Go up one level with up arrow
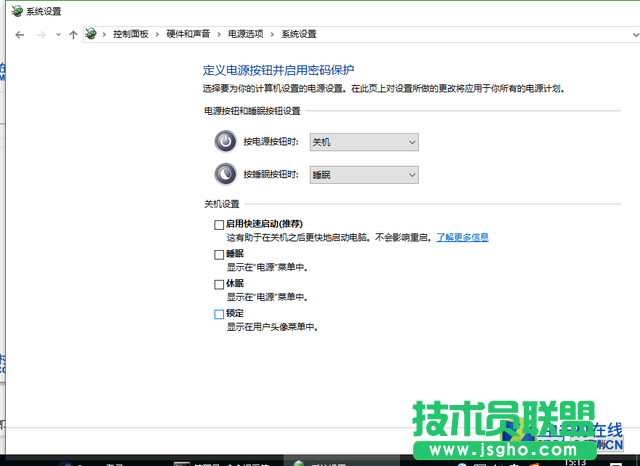Image resolution: width=640 pixels, height=466 pixels. pos(73,35)
